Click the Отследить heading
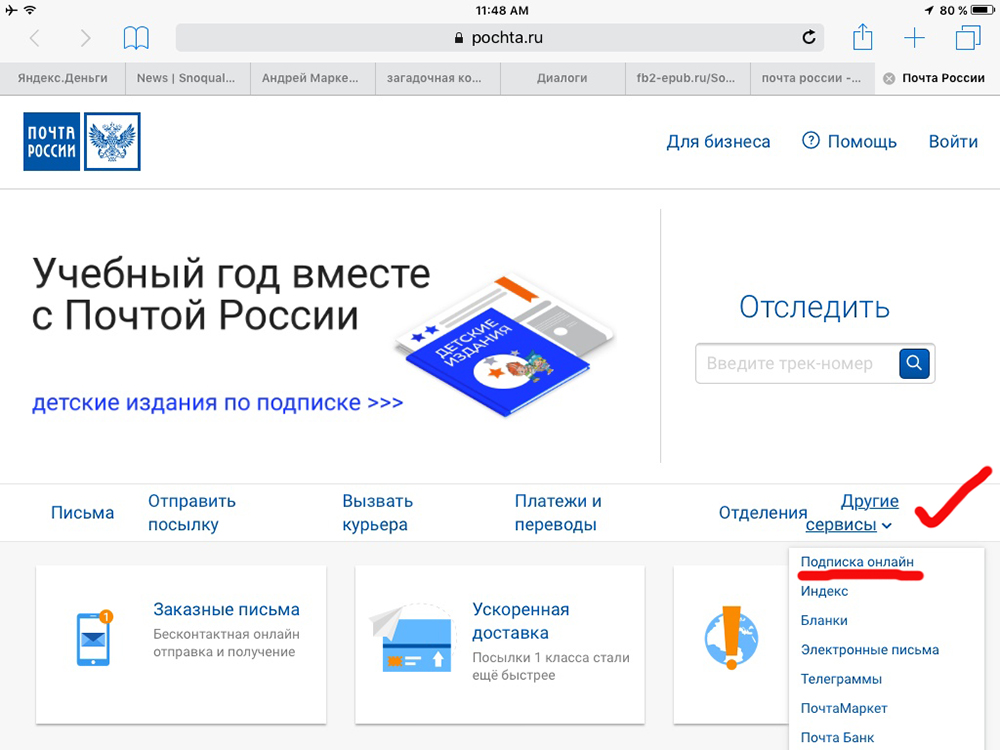 click(814, 307)
